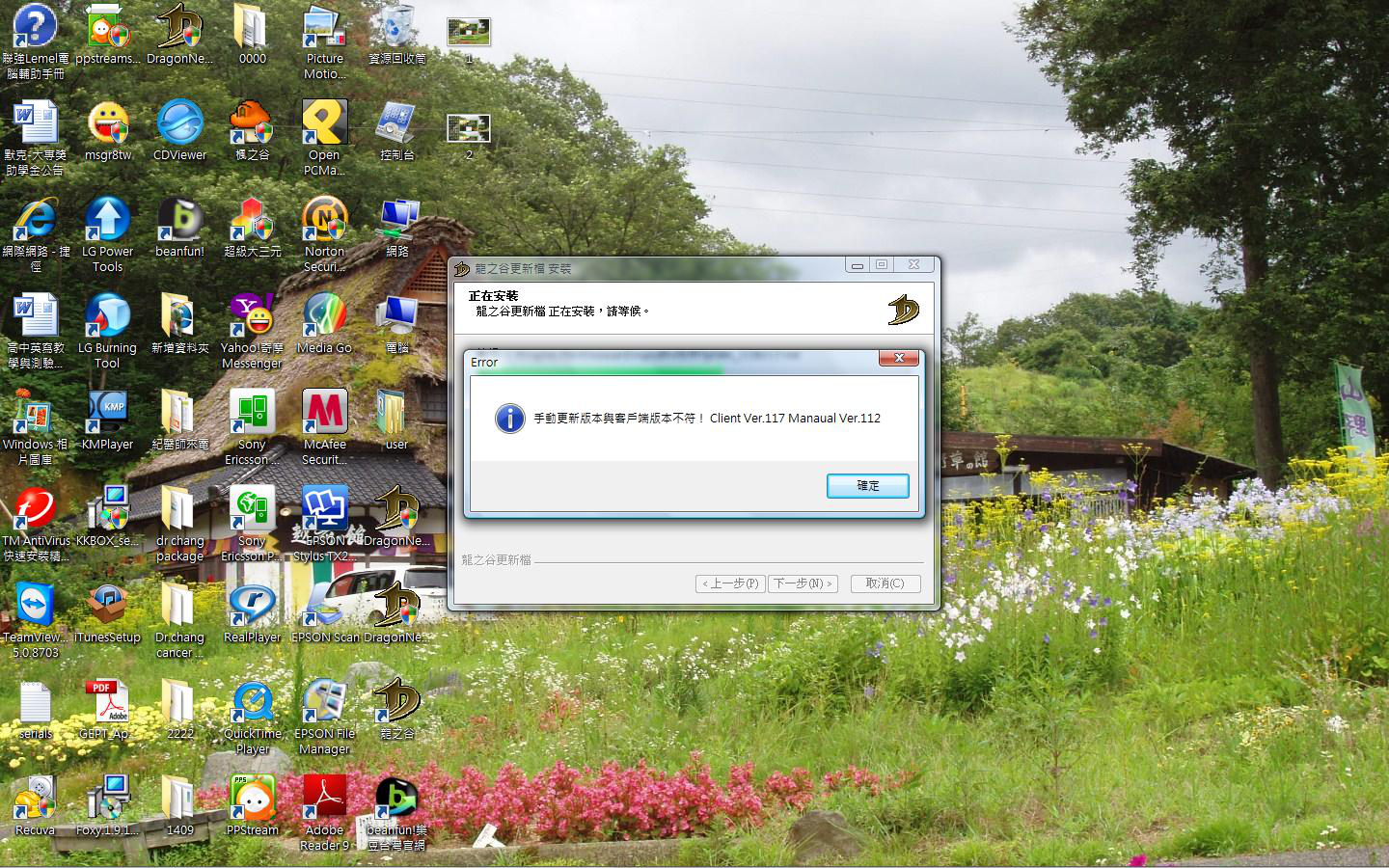Select the 2222 folder
This screenshot has height=868, width=1389.
179,710
